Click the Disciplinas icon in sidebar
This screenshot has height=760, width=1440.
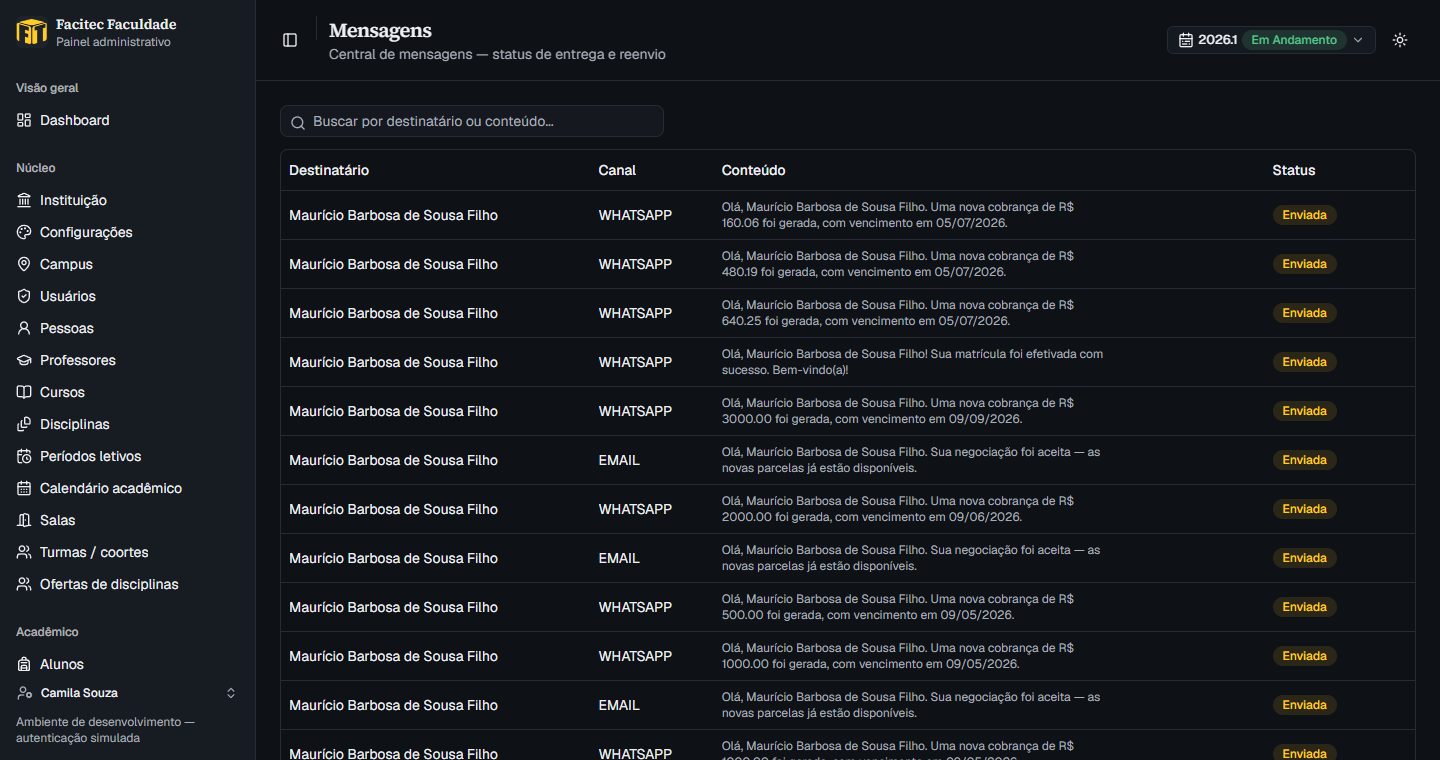[x=24, y=424]
